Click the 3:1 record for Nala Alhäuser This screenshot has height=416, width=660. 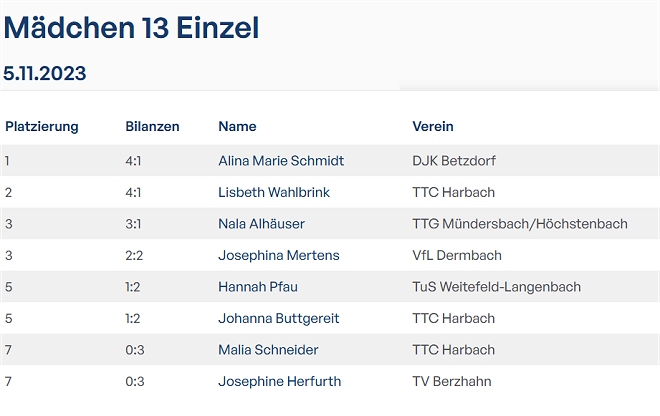[134, 224]
